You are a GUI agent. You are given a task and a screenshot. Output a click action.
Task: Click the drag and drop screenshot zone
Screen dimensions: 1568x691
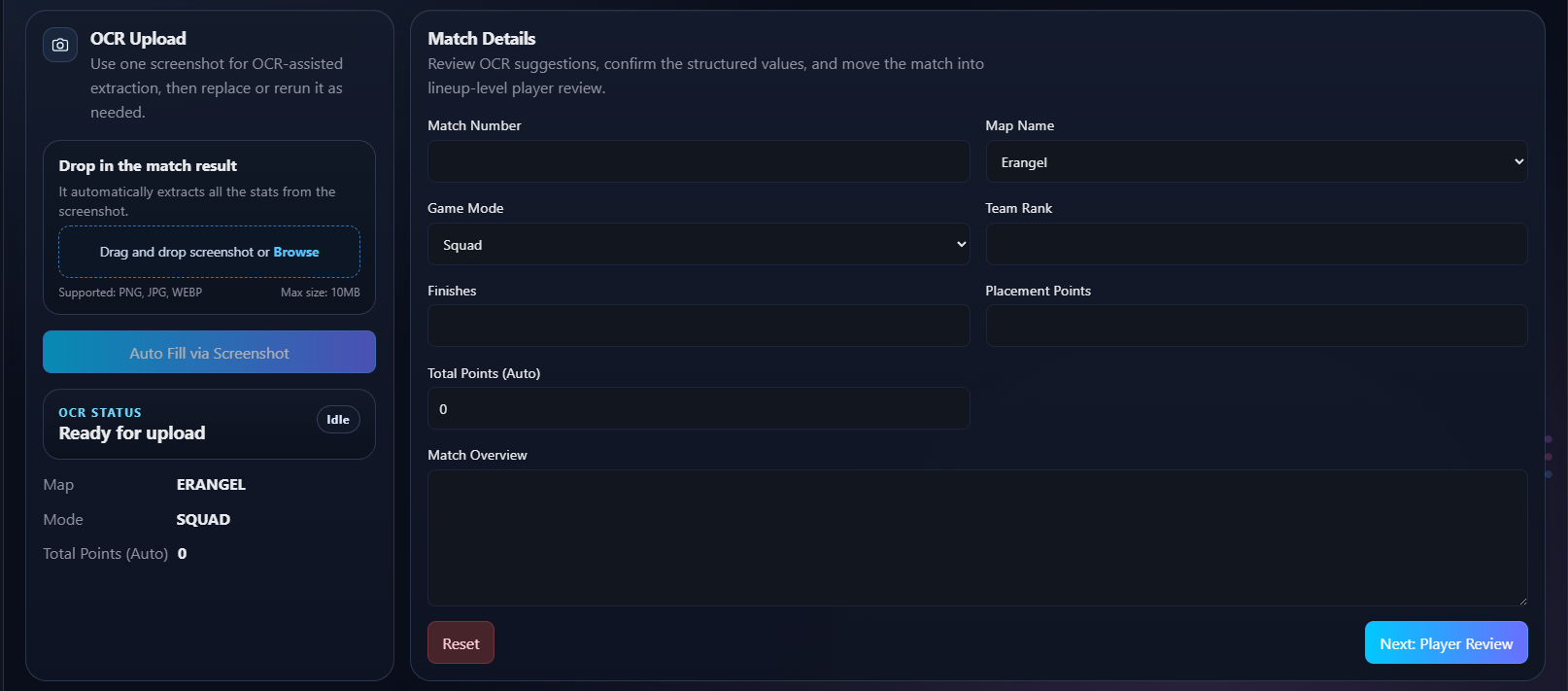pos(209,252)
